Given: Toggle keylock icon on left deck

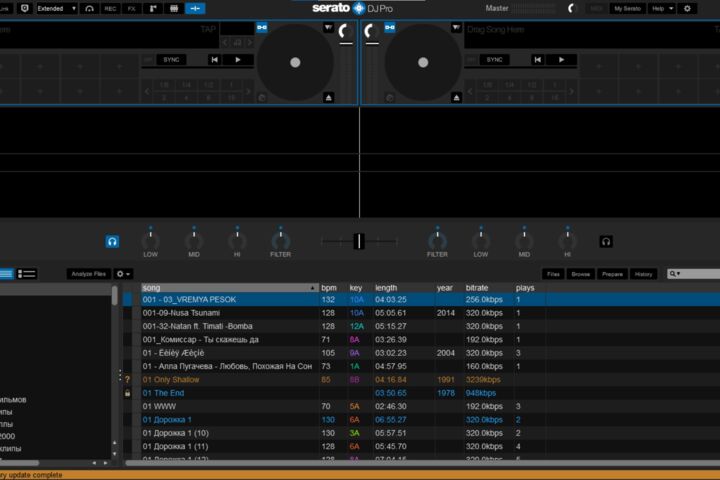Looking at the screenshot, I should [x=262, y=28].
